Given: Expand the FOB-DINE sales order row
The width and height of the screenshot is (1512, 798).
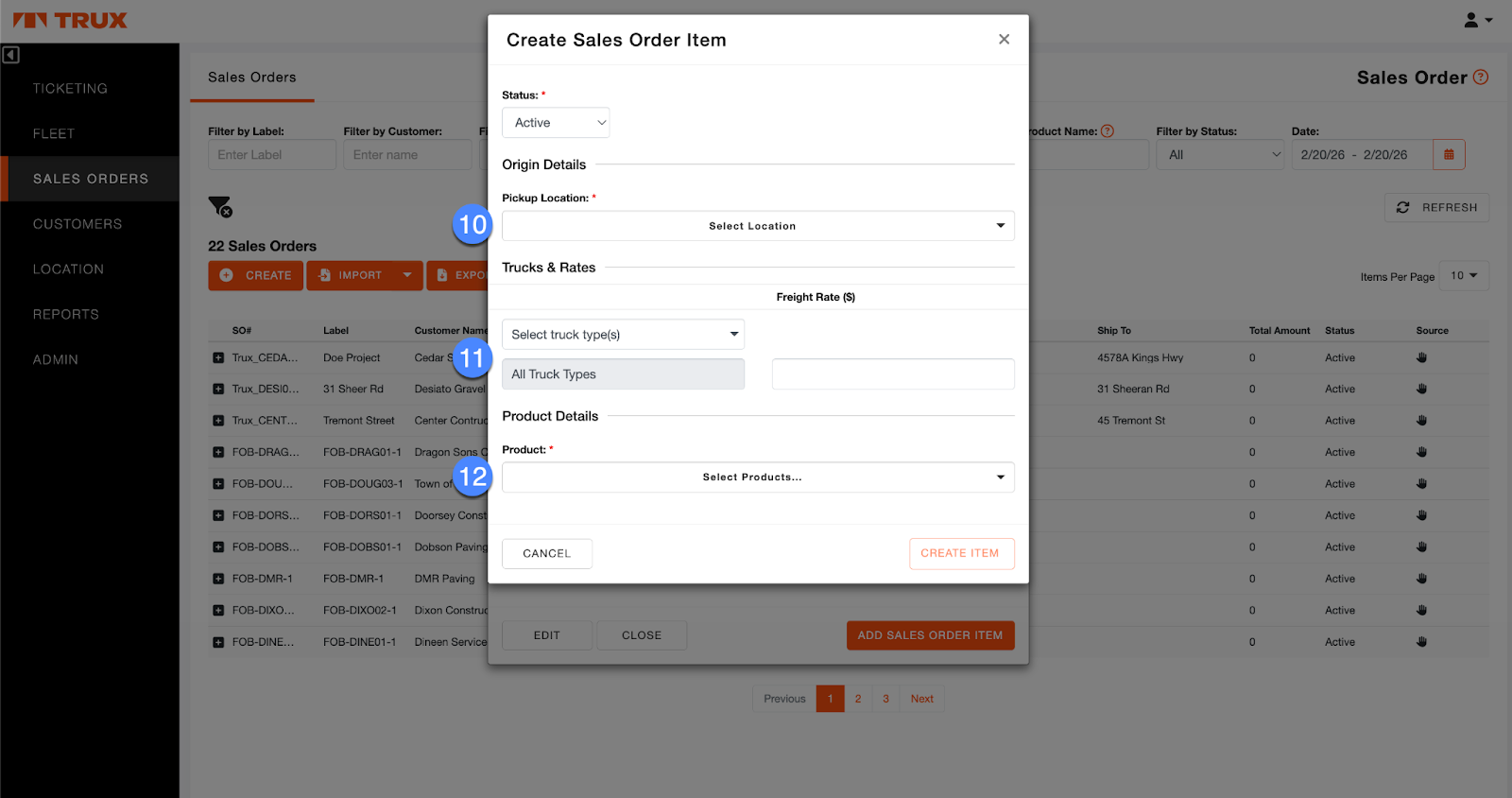Looking at the screenshot, I should pos(218,642).
